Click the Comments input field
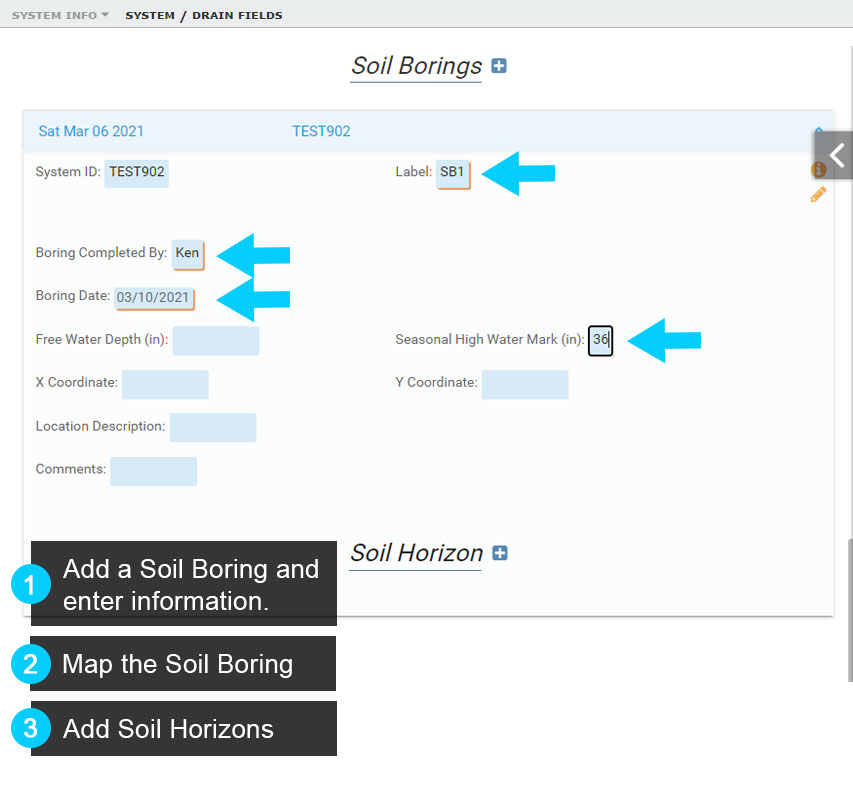The height and width of the screenshot is (801, 853). pos(153,471)
